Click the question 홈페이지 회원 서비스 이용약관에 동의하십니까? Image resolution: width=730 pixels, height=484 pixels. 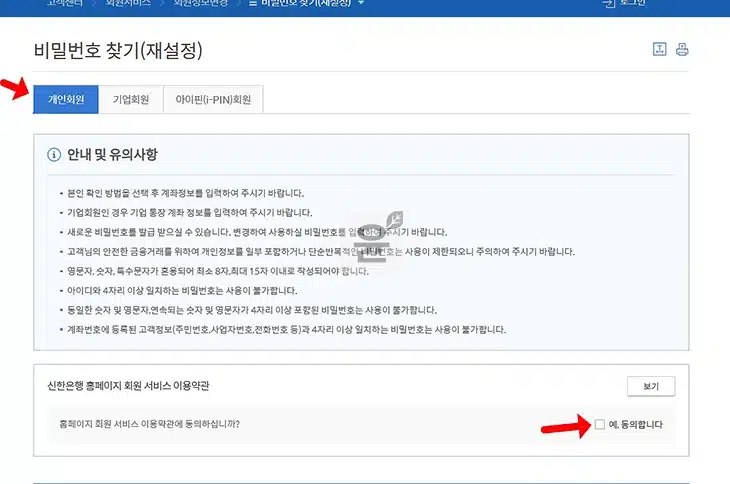149,424
